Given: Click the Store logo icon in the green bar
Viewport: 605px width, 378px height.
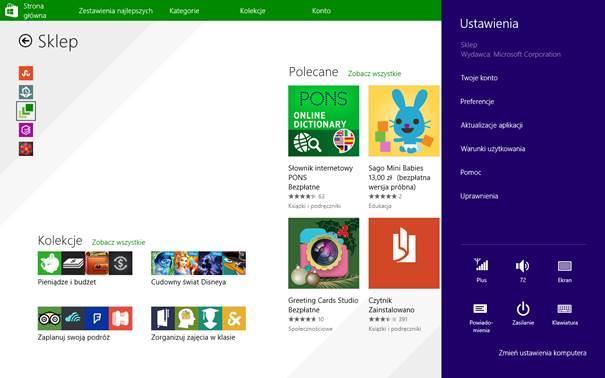Looking at the screenshot, I should (11, 10).
